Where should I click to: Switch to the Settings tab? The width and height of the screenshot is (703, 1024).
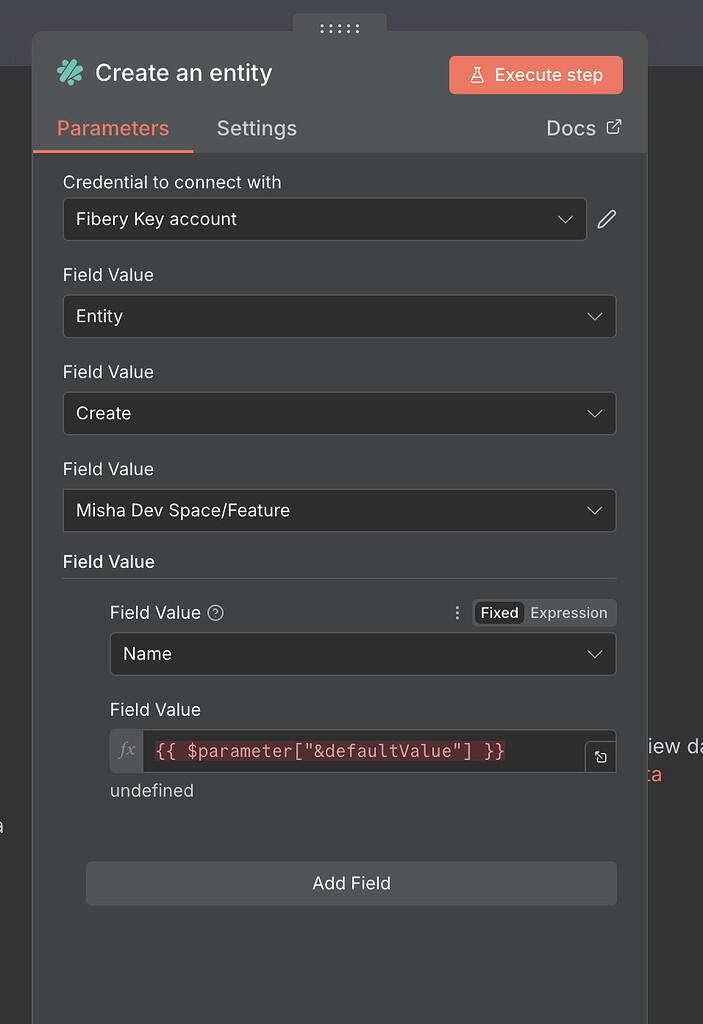click(x=256, y=128)
